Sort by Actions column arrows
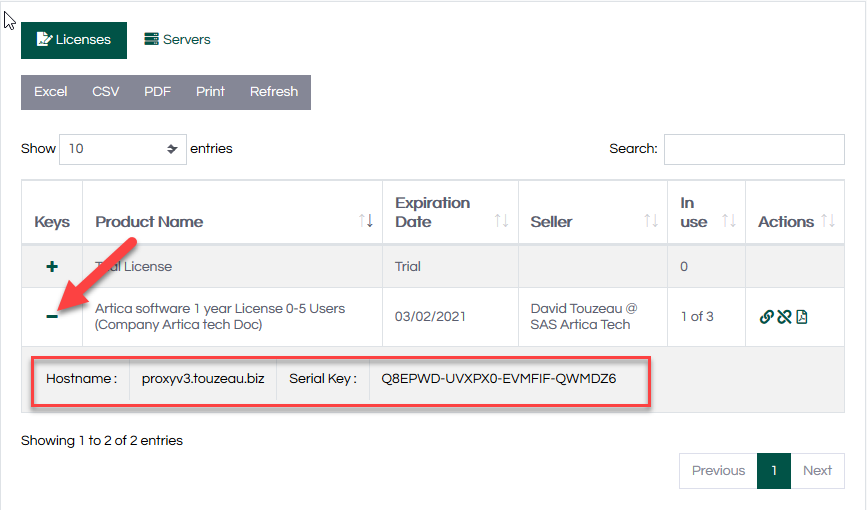867x510 pixels. (828, 221)
